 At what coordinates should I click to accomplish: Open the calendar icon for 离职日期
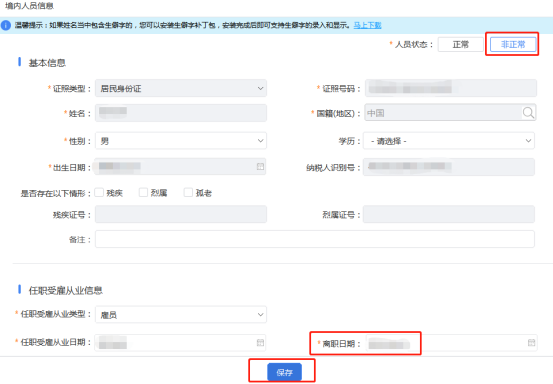tap(531, 343)
